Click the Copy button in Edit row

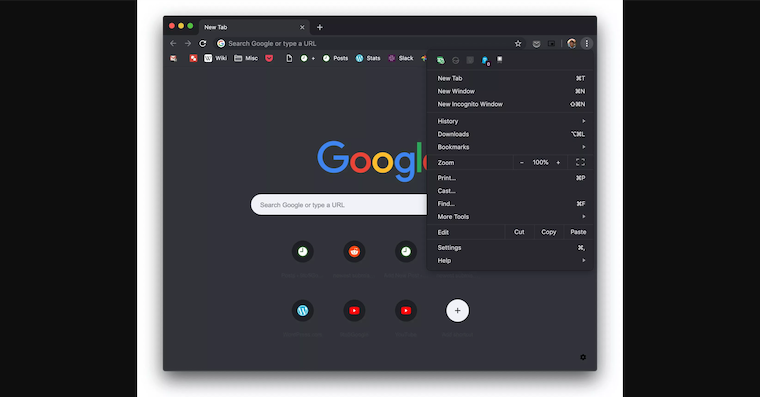(x=549, y=232)
